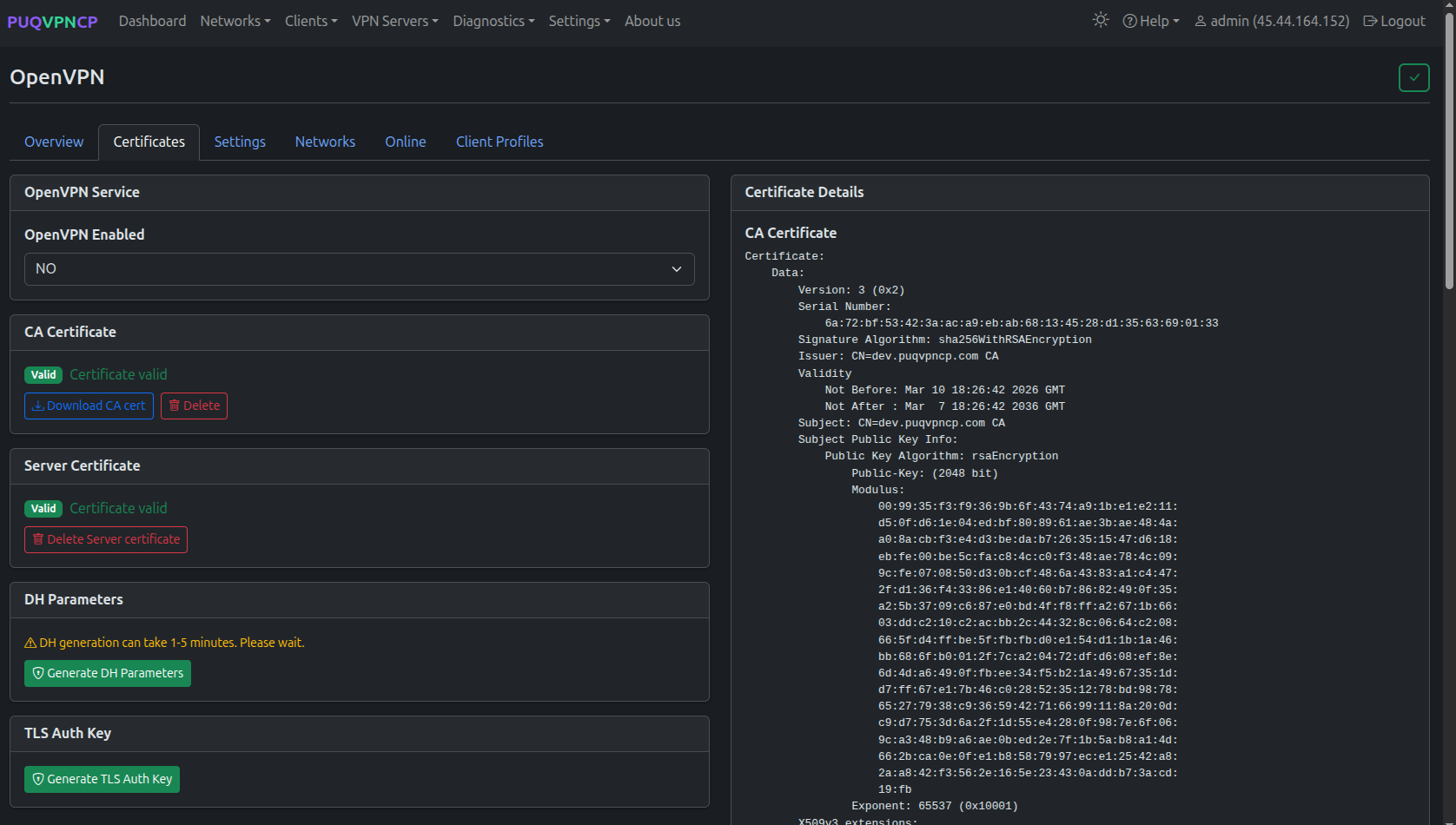Select the Certificates tab

[x=149, y=142]
